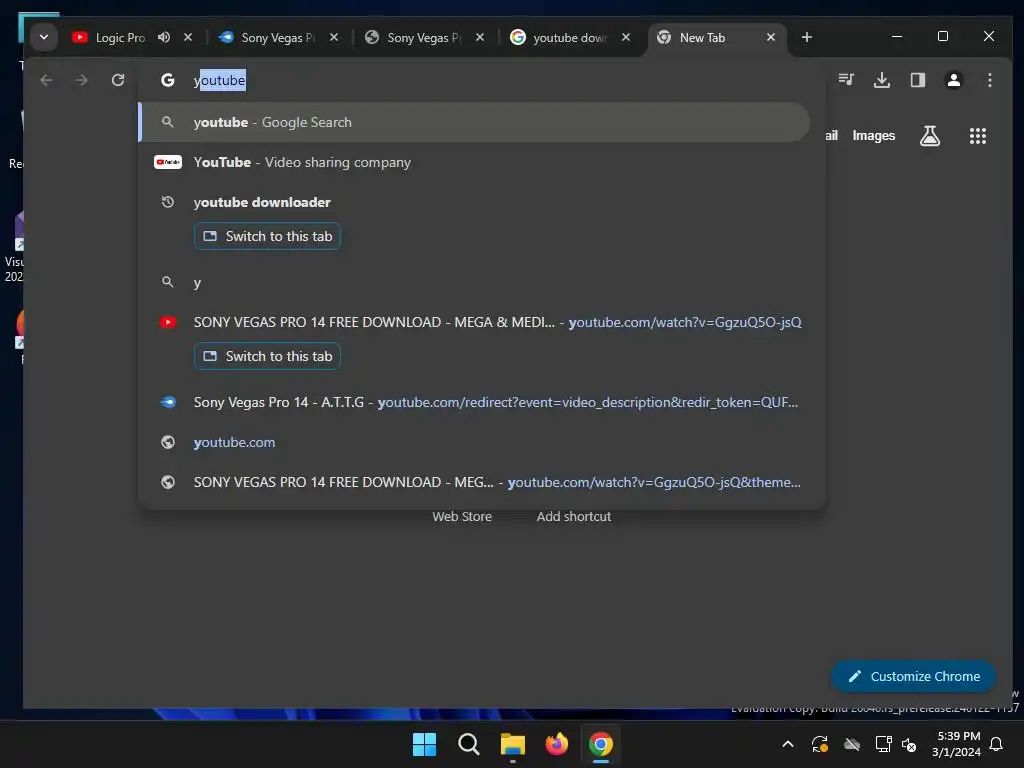The image size is (1024, 768).
Task: Open the display cast tray icon
Action: tap(883, 744)
